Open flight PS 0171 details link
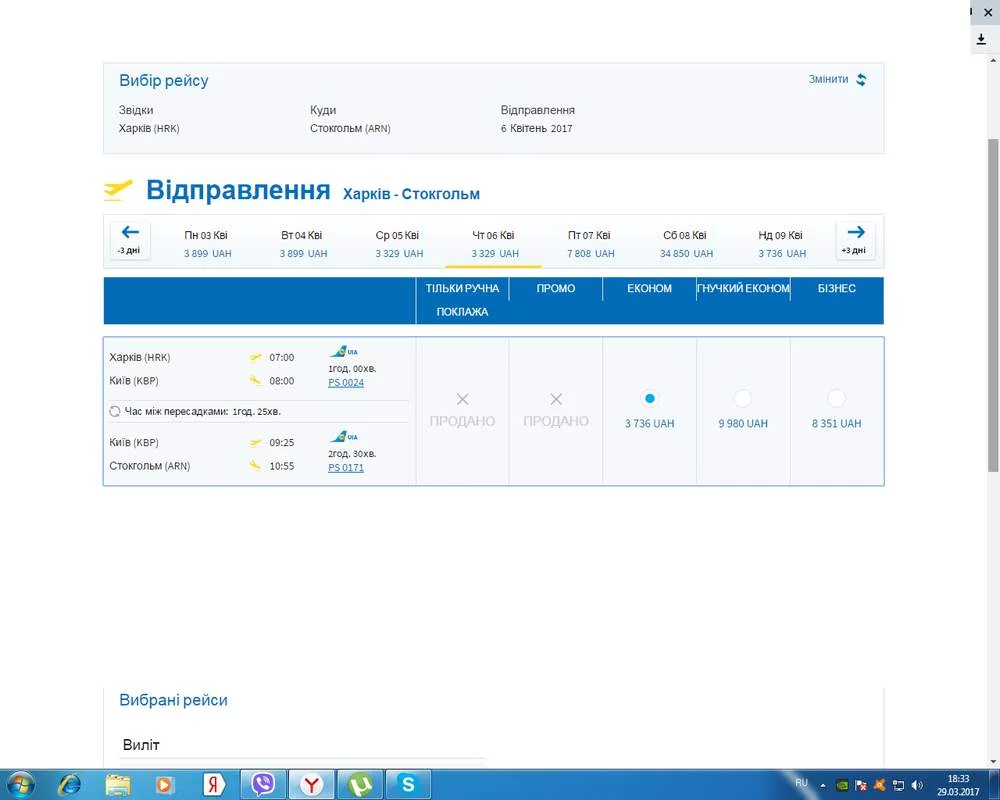This screenshot has width=1000, height=800. tap(346, 468)
